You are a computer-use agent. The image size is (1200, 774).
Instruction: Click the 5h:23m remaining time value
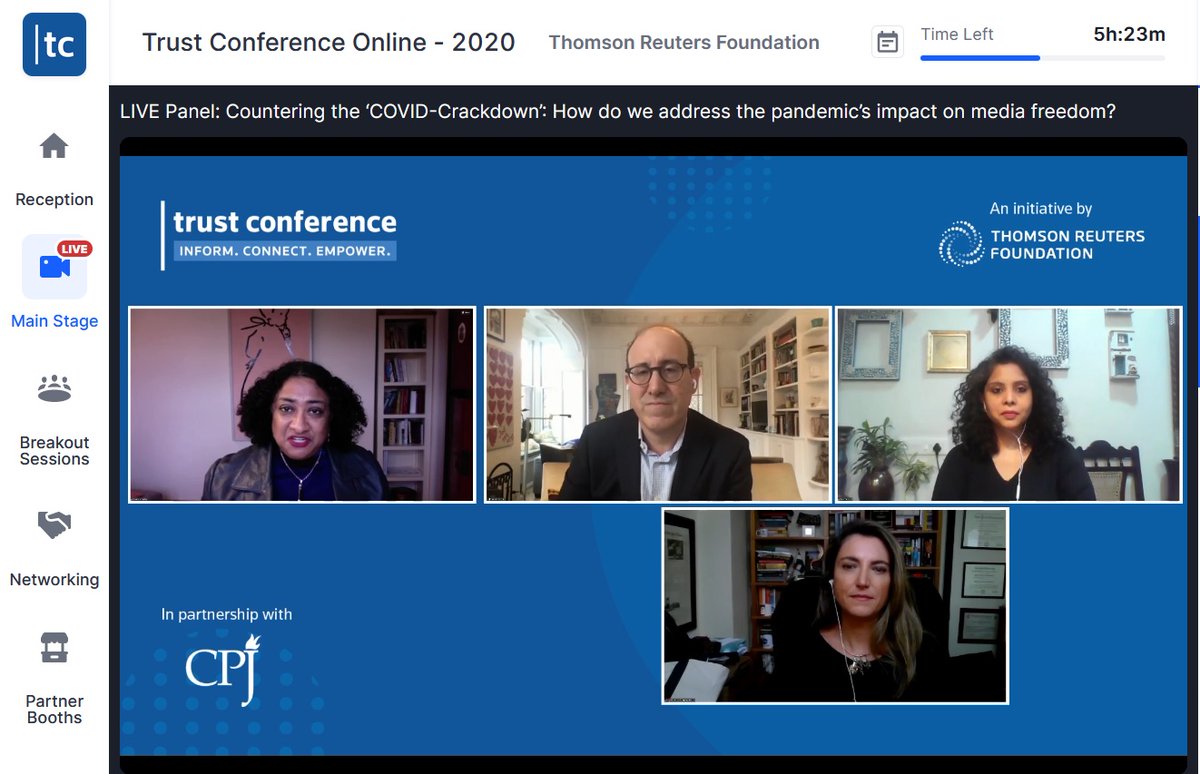coord(1129,34)
